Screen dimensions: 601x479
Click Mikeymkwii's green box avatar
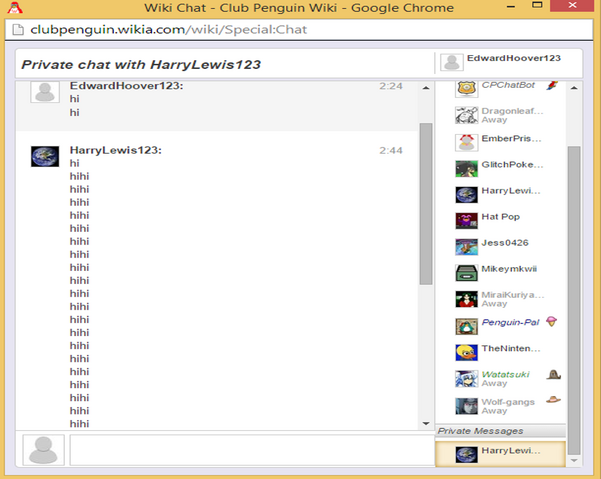466,273
